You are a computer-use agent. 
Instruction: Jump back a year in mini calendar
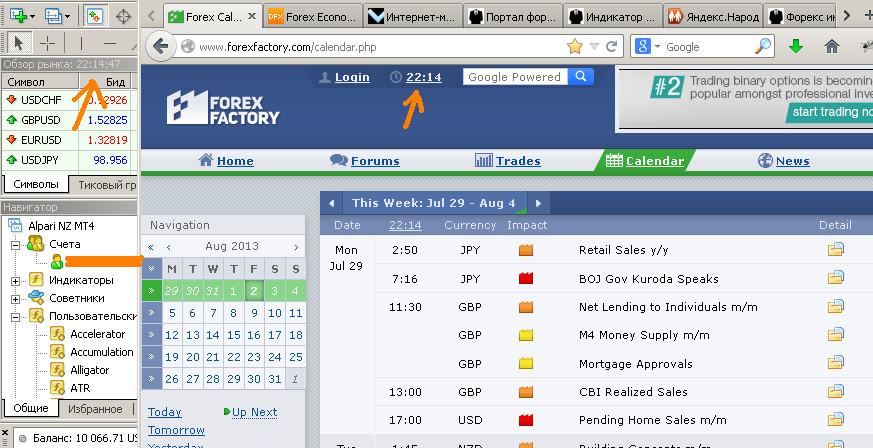151,247
